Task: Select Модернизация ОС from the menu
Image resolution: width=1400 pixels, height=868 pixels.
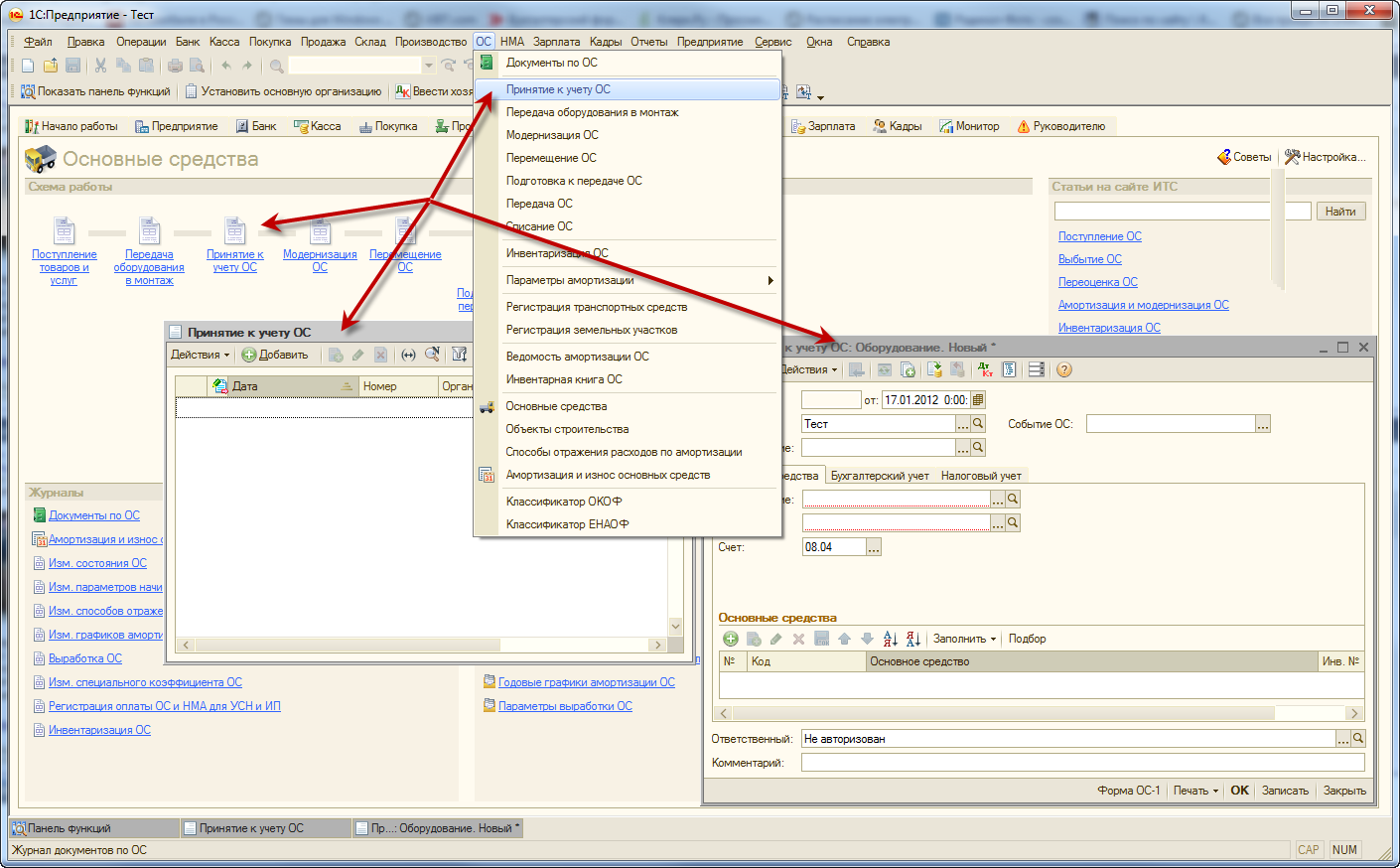Action: click(552, 135)
